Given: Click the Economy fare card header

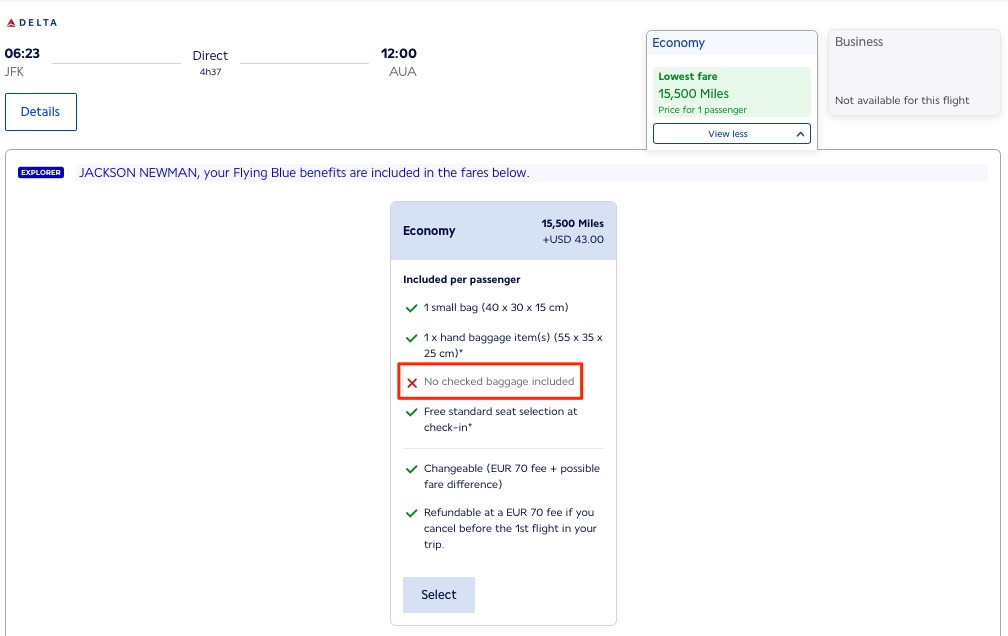Looking at the screenshot, I should click(503, 231).
